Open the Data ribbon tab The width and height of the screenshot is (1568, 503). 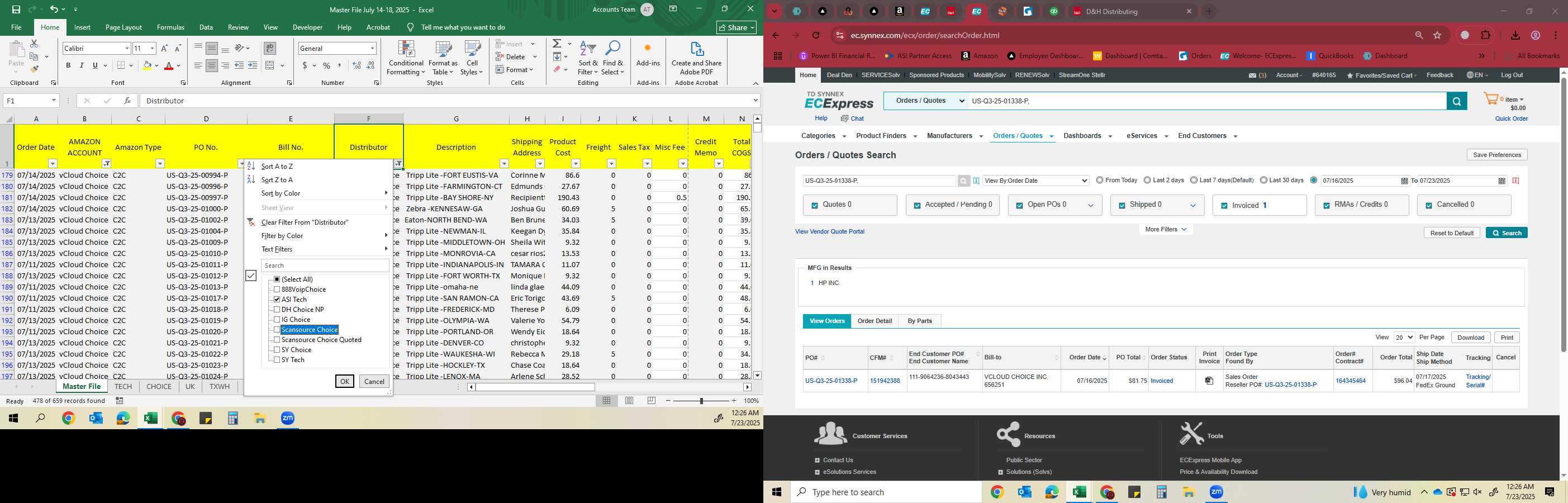206,27
